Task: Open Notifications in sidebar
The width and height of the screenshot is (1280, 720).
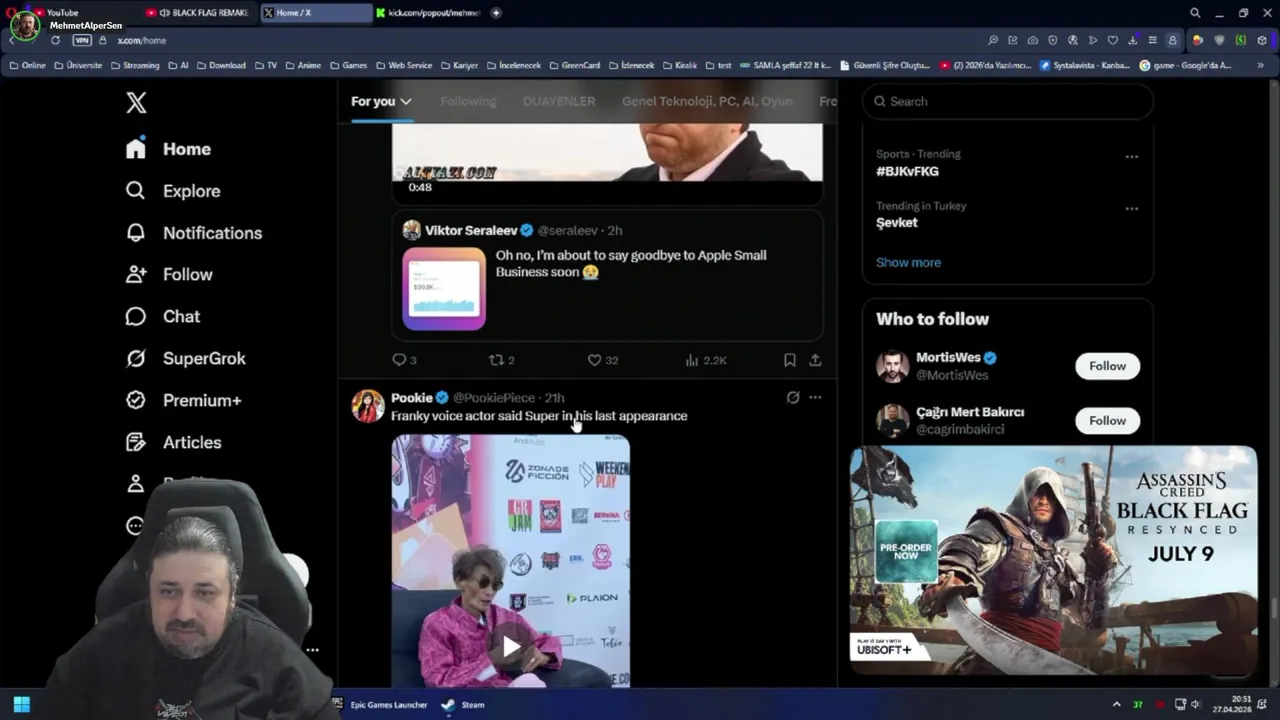Action: tap(193, 233)
